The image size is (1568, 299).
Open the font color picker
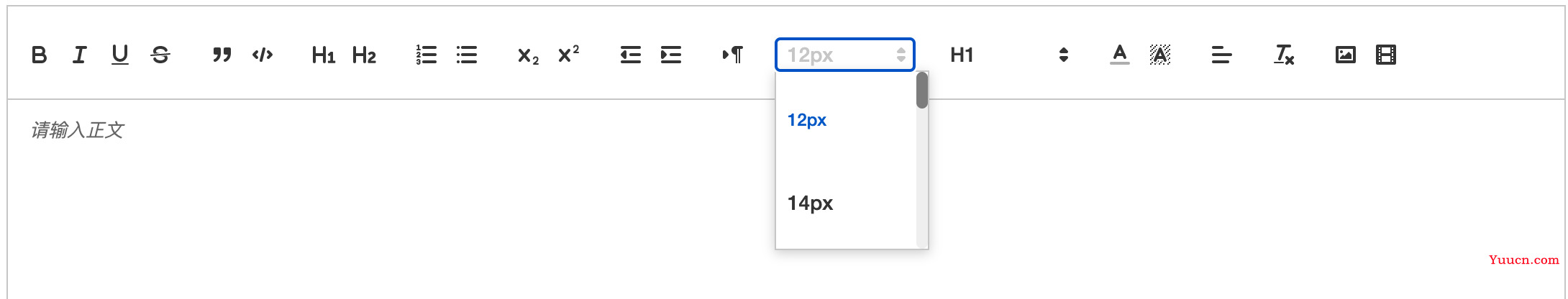1120,55
